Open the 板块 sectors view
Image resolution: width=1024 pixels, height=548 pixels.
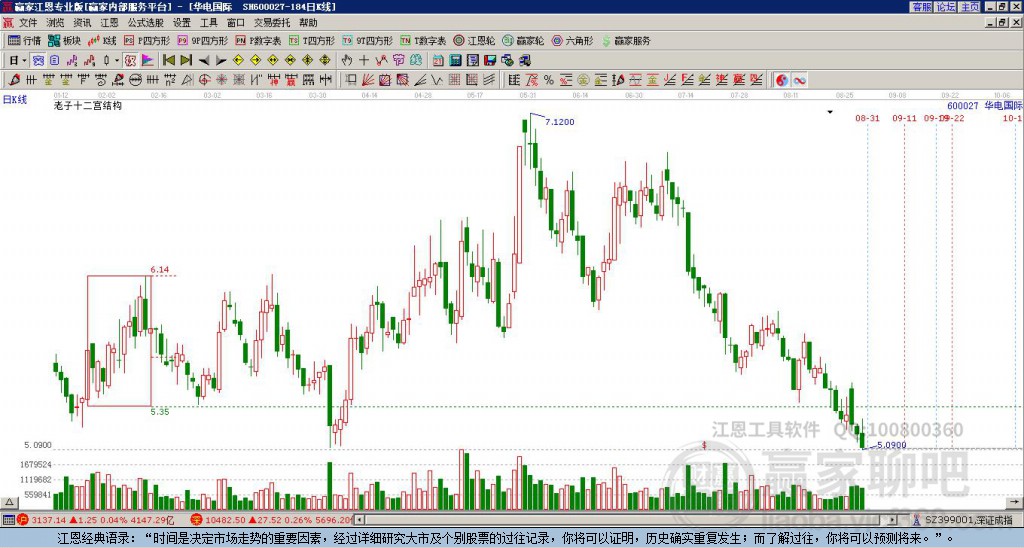65,40
